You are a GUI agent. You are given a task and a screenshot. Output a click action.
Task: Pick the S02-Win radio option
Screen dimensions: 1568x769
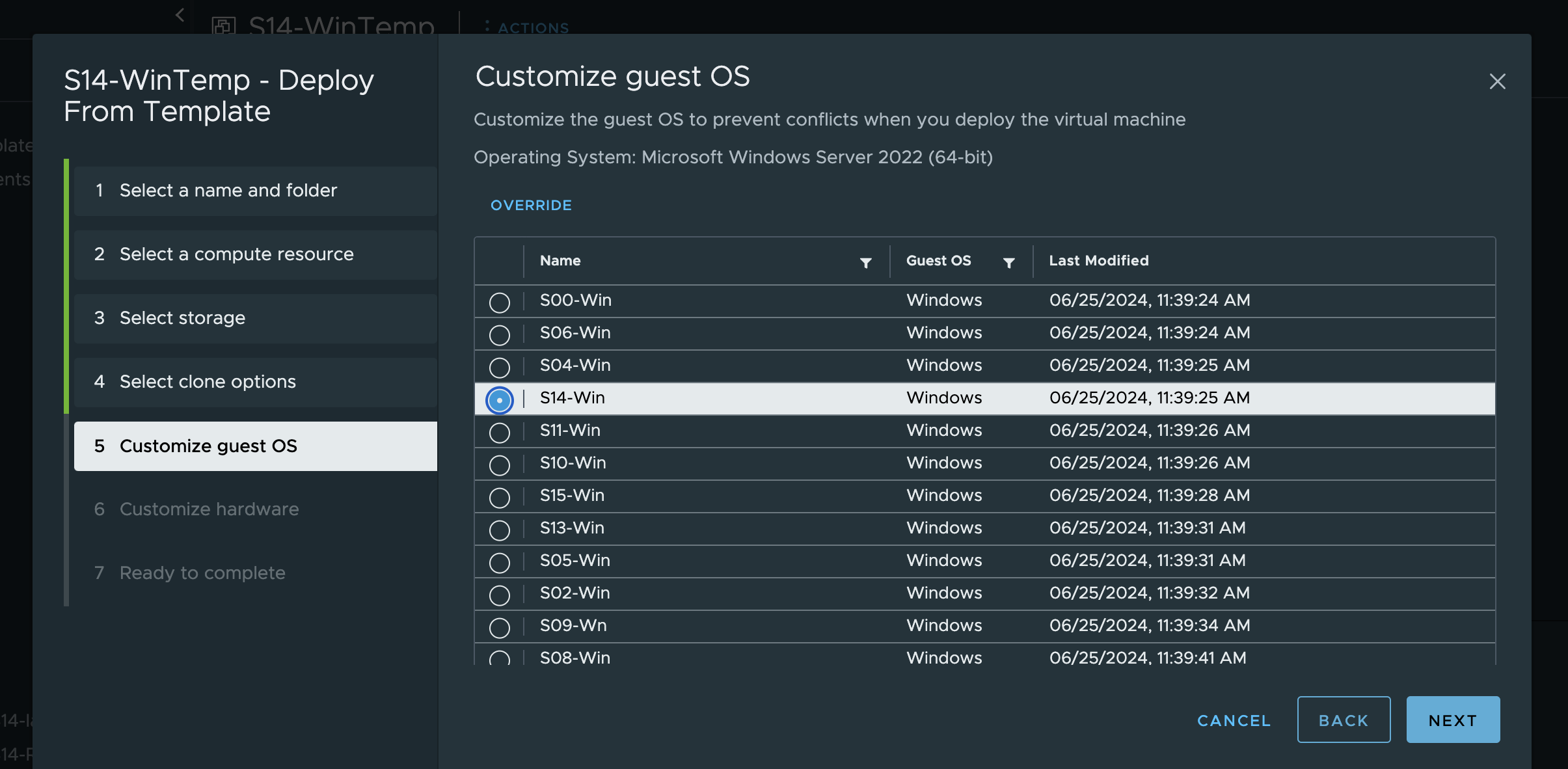tap(499, 595)
